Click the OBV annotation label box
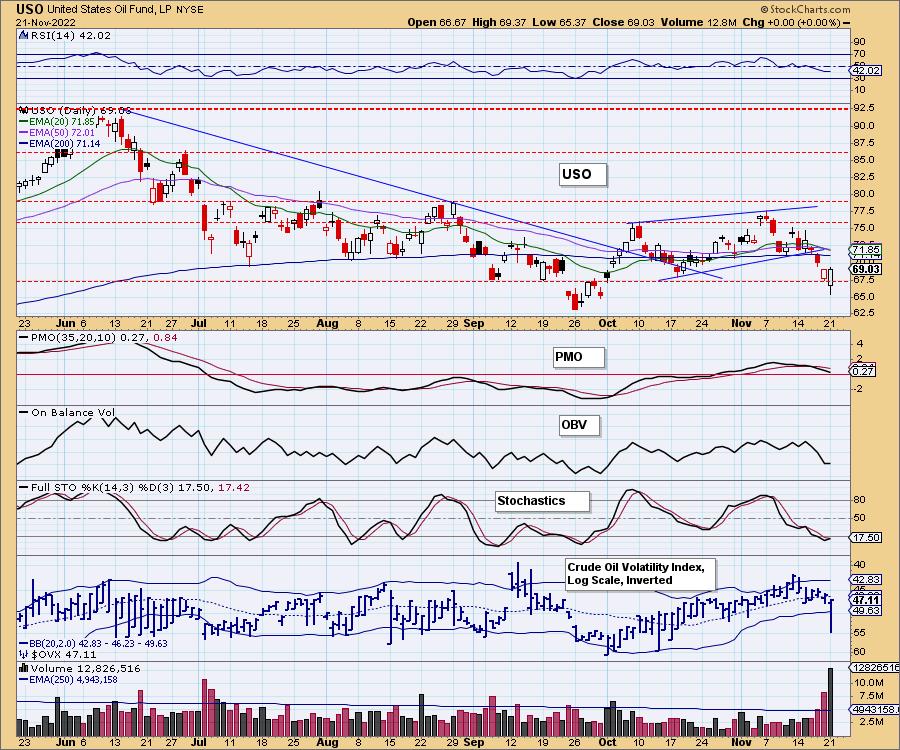 point(579,425)
